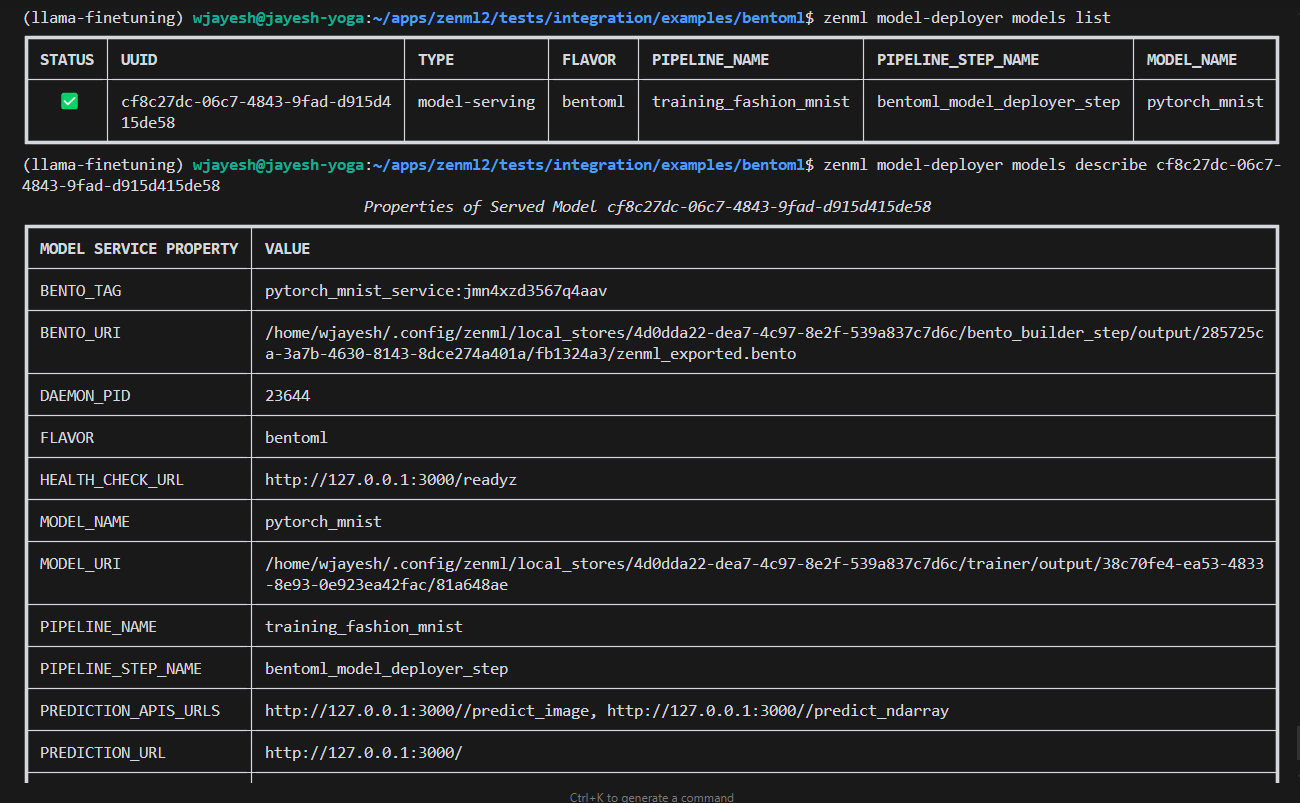Click the model-serving TYPE cell
The height and width of the screenshot is (803, 1300).
[476, 100]
